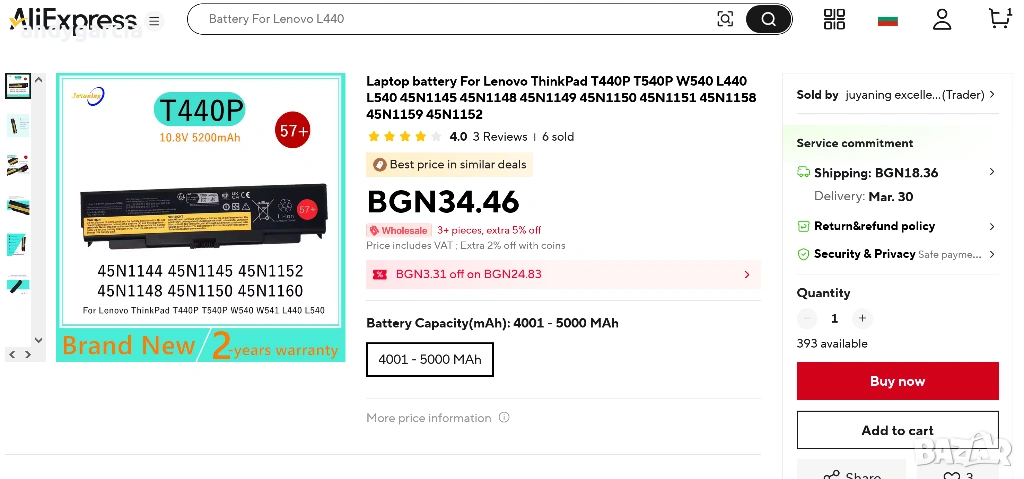
Task: Expand the Shipping details chevron
Action: point(991,172)
